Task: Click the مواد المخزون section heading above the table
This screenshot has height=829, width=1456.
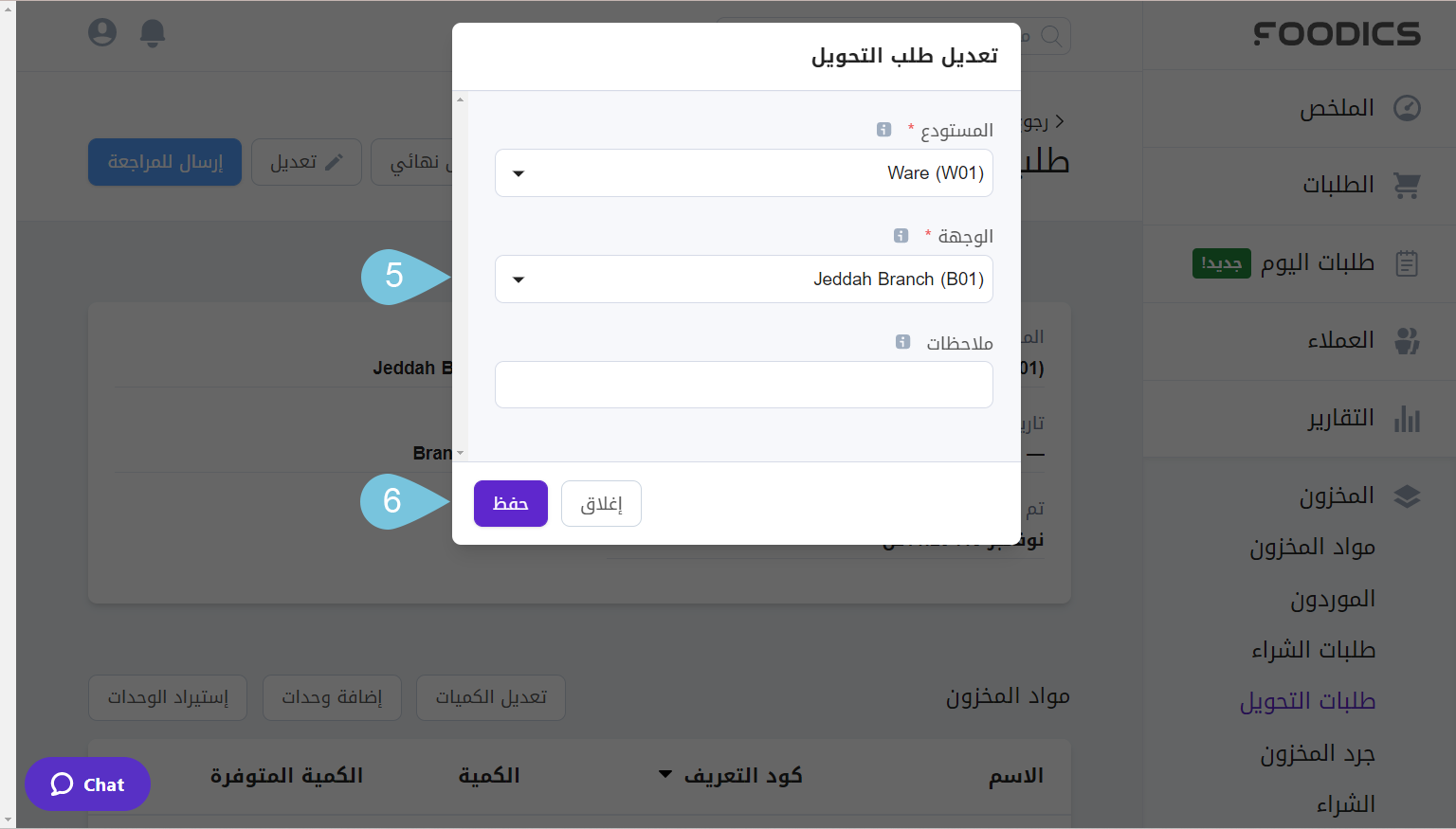Action: pos(1008,696)
